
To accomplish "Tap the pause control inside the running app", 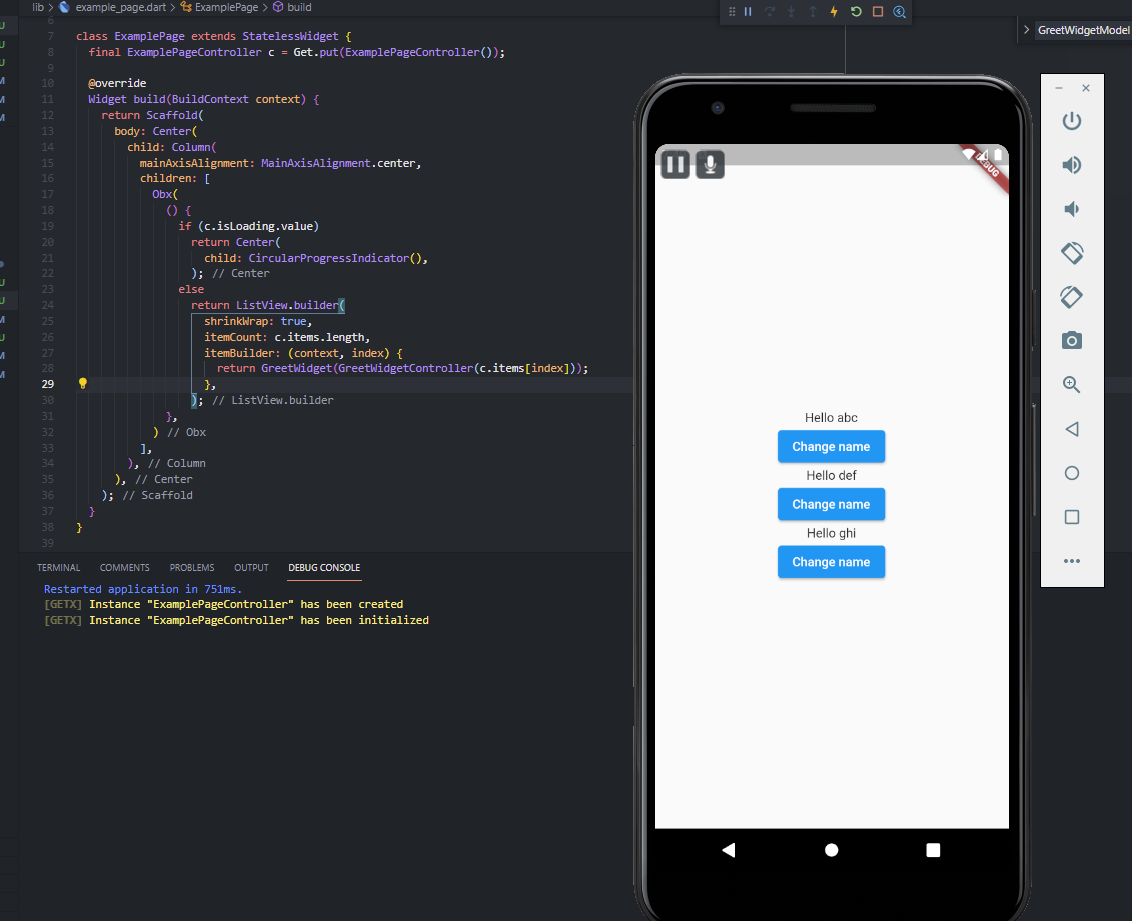I will coord(675,164).
